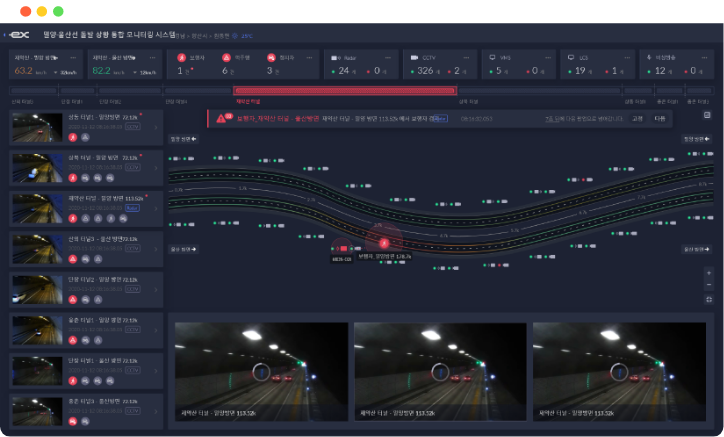Image resolution: width=724 pixels, height=437 pixels.
Task: Click the panel layout icon at map top-right
Action: pyautogui.click(x=707, y=115)
